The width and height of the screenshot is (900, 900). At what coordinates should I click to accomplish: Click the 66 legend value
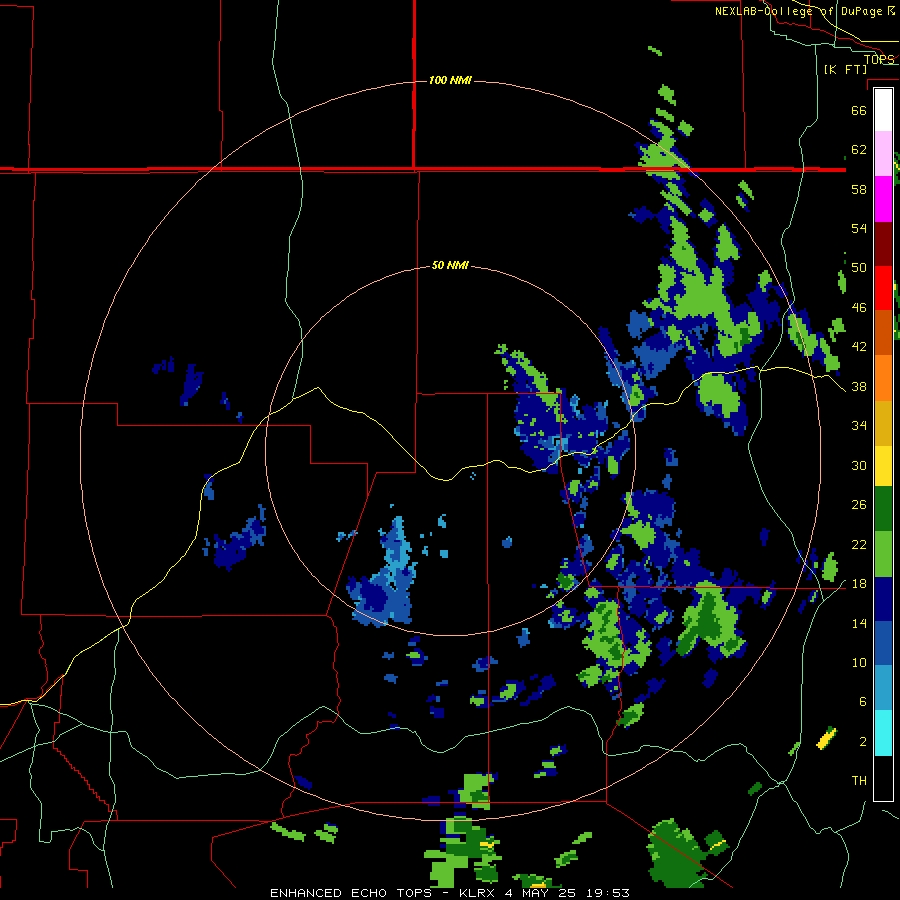(859, 110)
